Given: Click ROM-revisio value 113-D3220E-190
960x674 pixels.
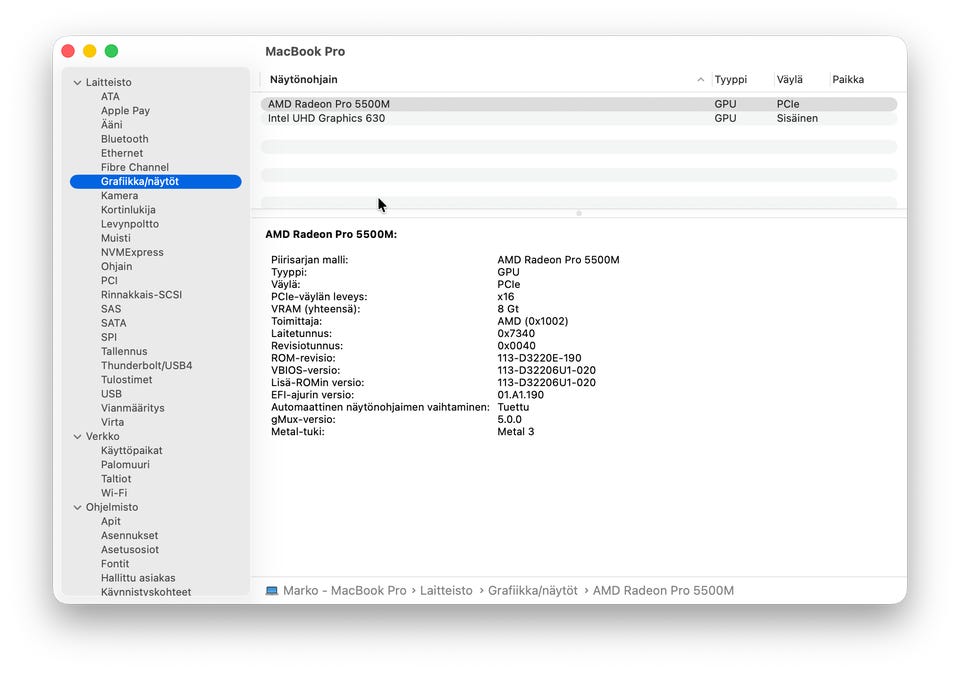Looking at the screenshot, I should pos(539,358).
